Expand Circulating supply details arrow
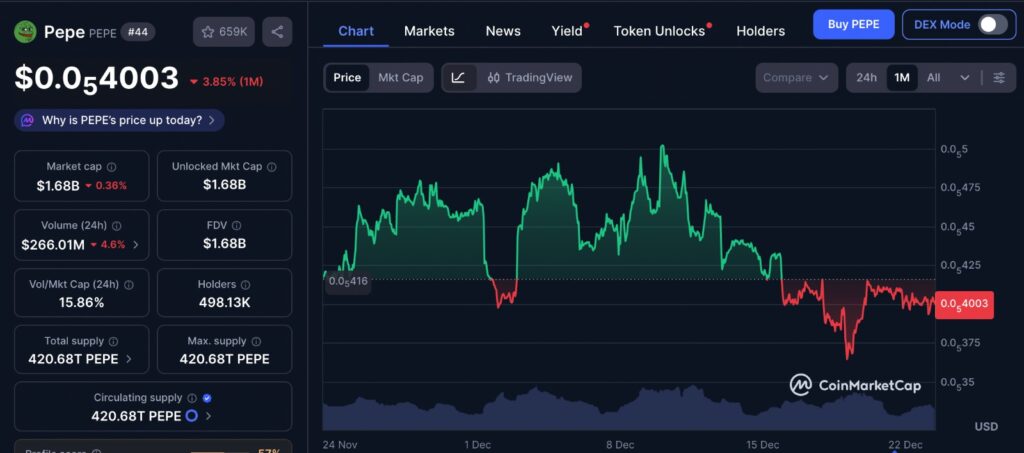Image resolution: width=1024 pixels, height=453 pixels. point(208,416)
